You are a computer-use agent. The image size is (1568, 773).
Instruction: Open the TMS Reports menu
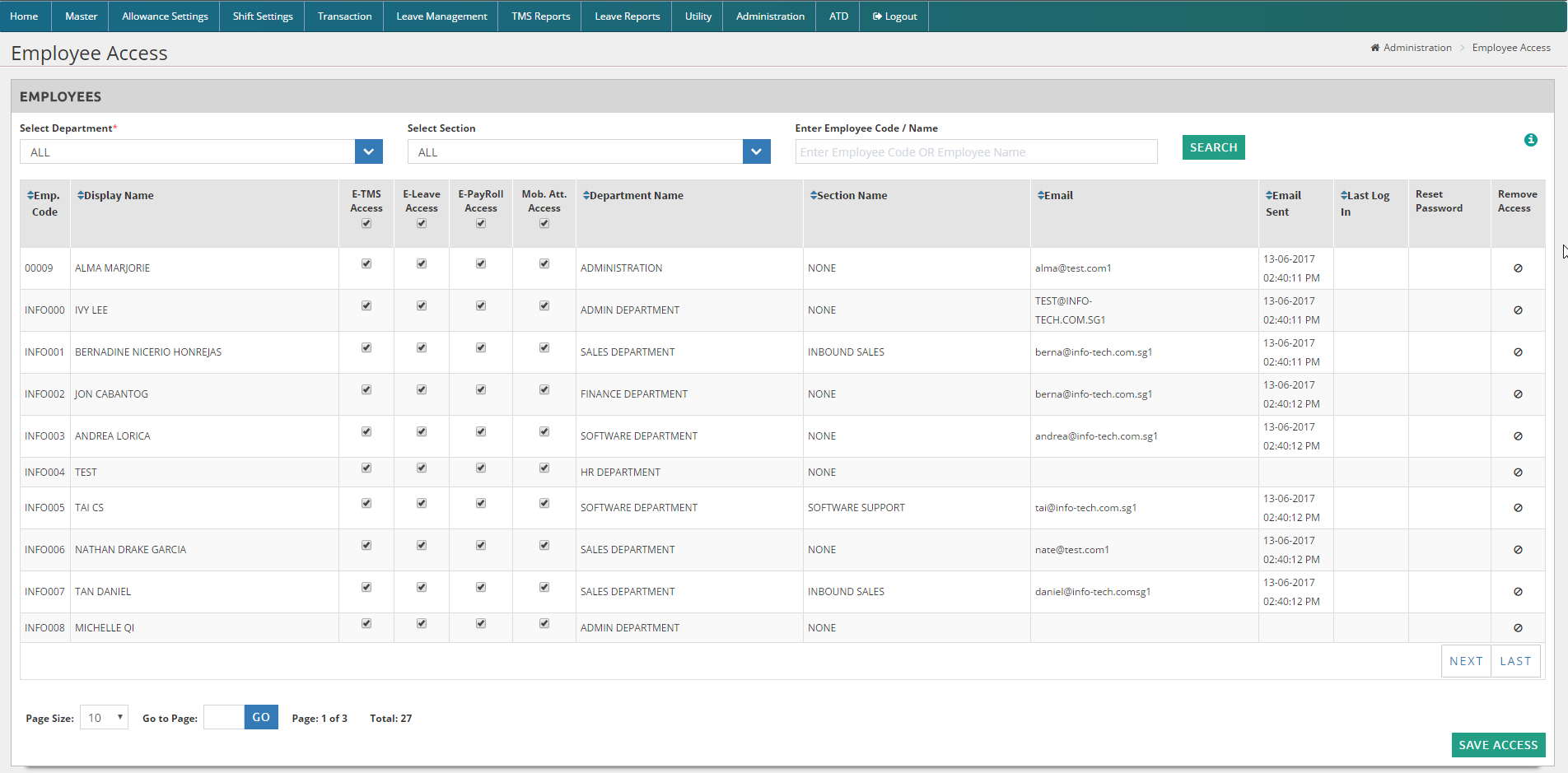(540, 16)
